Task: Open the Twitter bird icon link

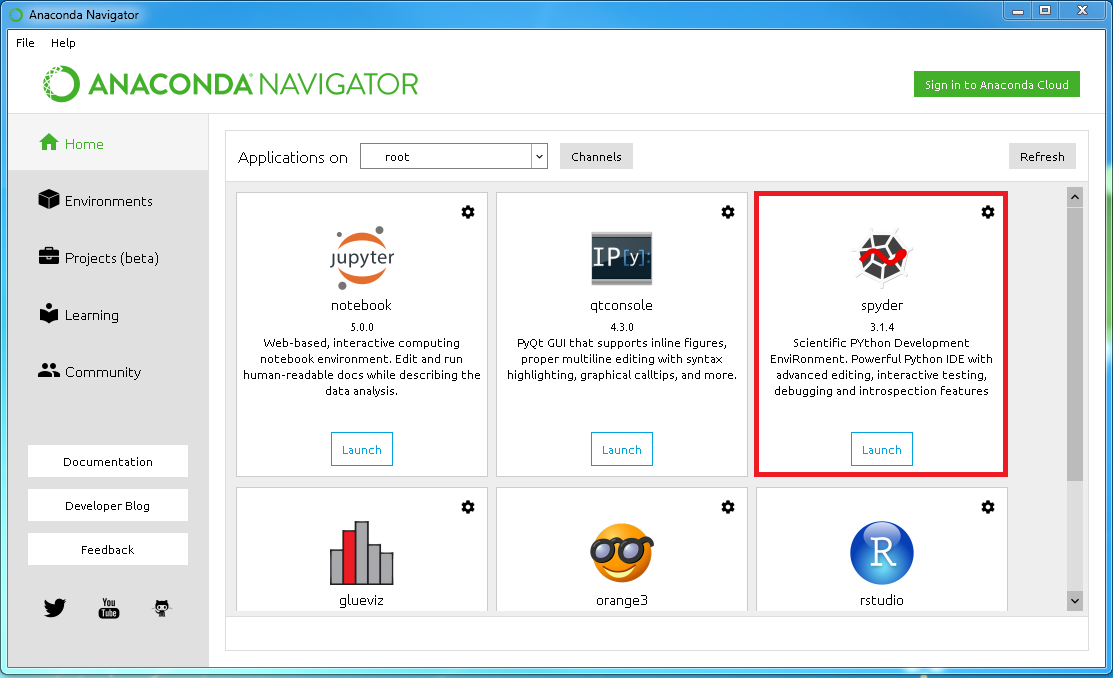Action: coord(55,608)
